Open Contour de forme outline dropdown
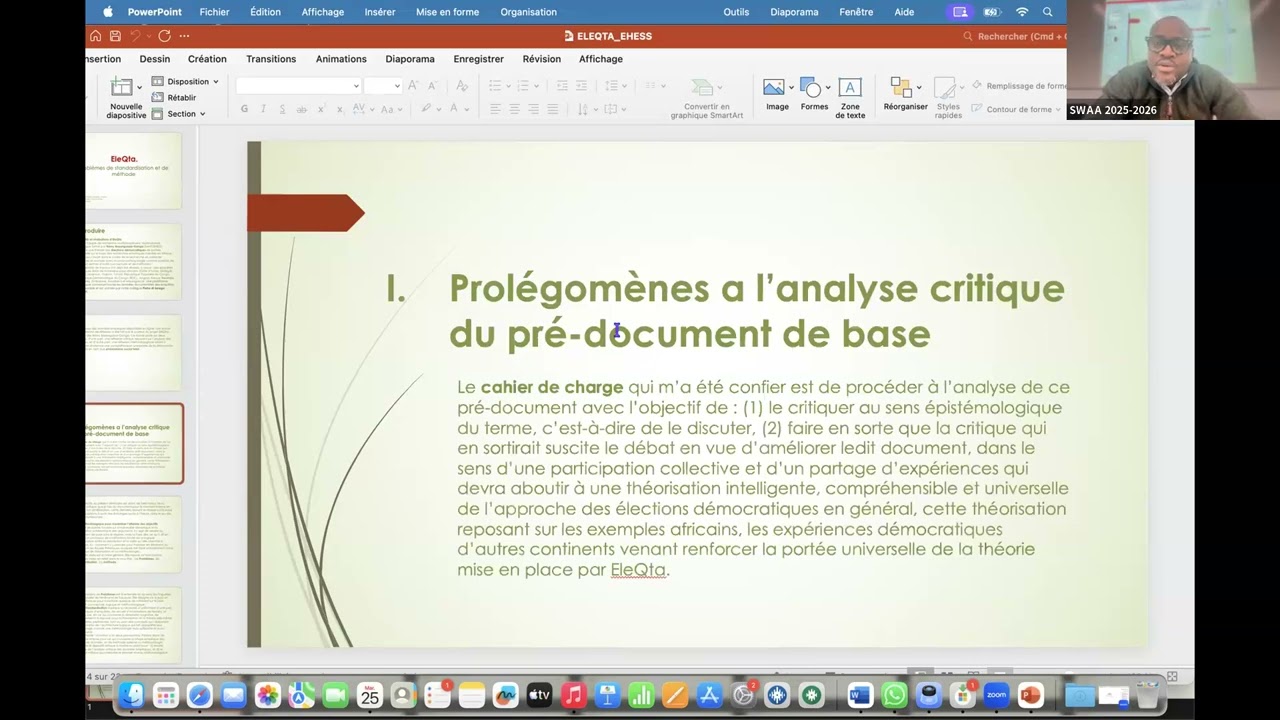The height and width of the screenshot is (720, 1280). (1018, 109)
